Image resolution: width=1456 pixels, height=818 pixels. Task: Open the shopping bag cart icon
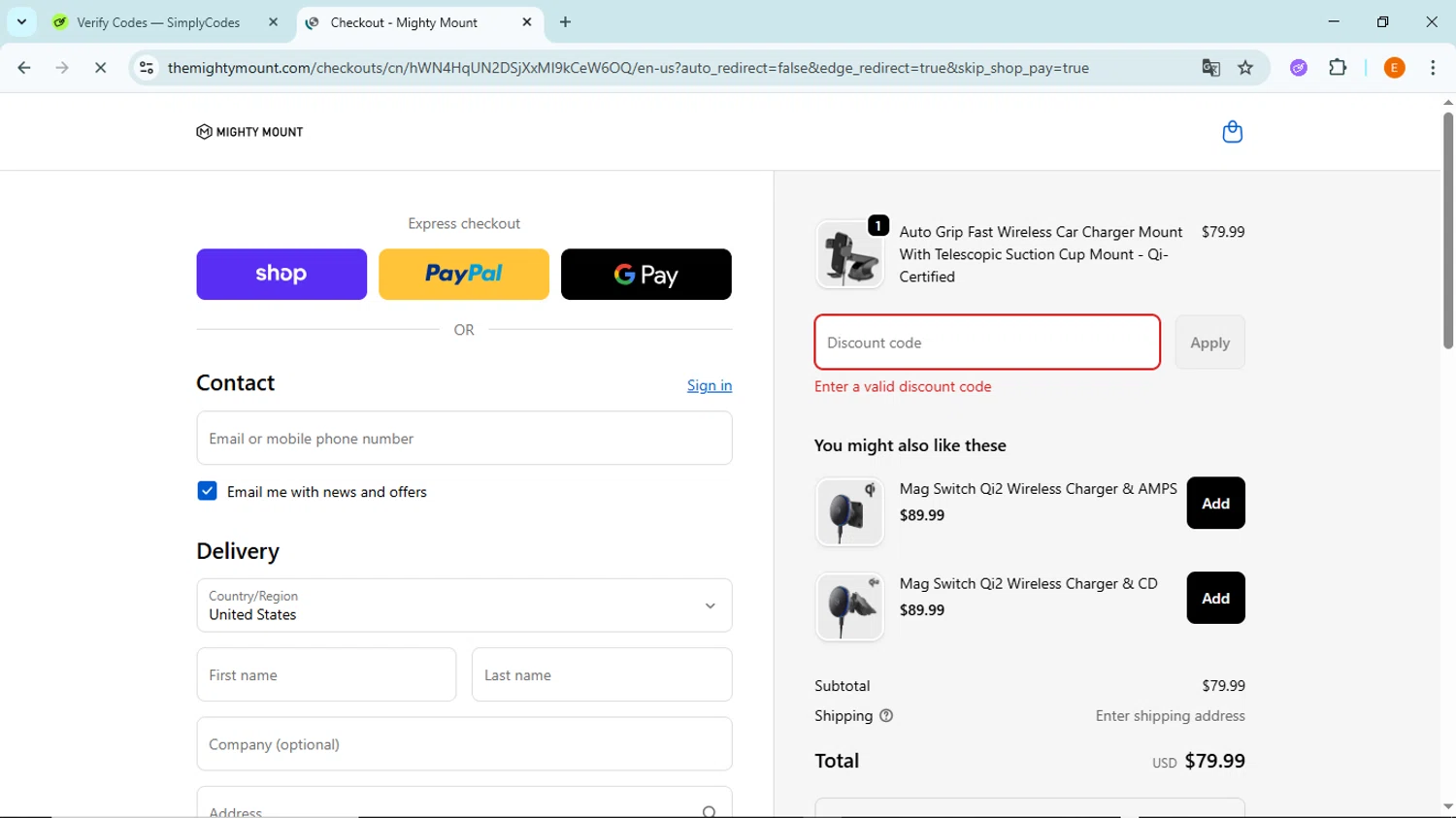coord(1232,131)
